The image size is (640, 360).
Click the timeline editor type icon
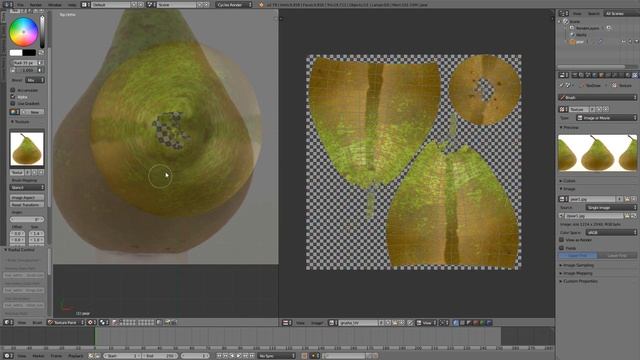click(8, 356)
